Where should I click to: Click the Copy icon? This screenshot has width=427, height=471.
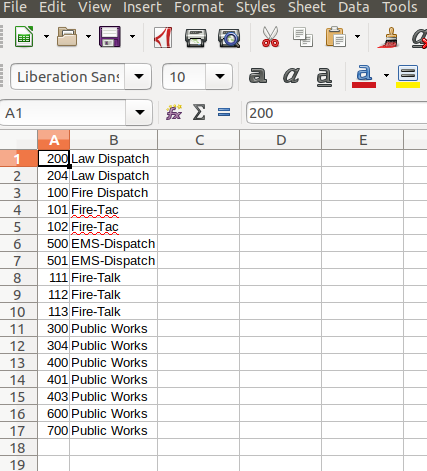pyautogui.click(x=303, y=37)
